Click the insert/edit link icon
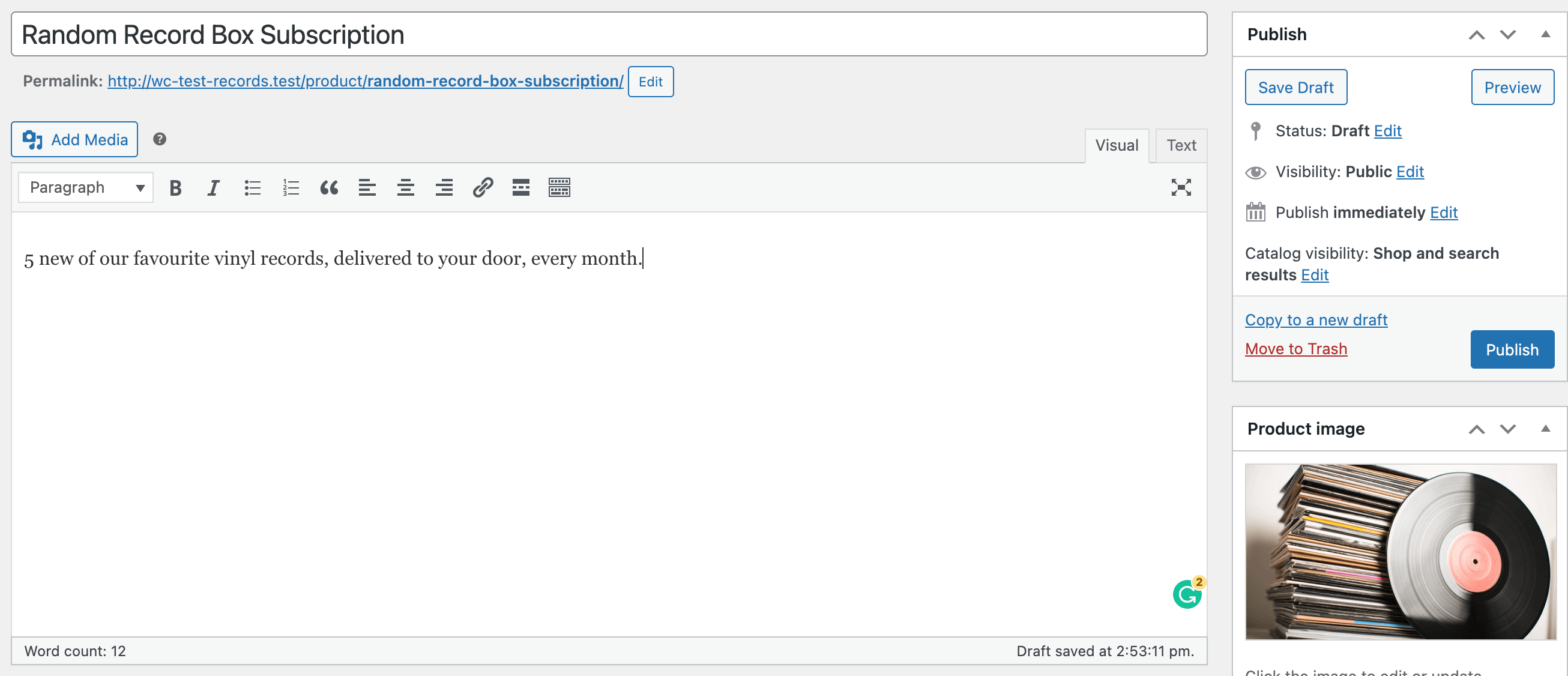Viewport: 1568px width, 676px height. 482,187
